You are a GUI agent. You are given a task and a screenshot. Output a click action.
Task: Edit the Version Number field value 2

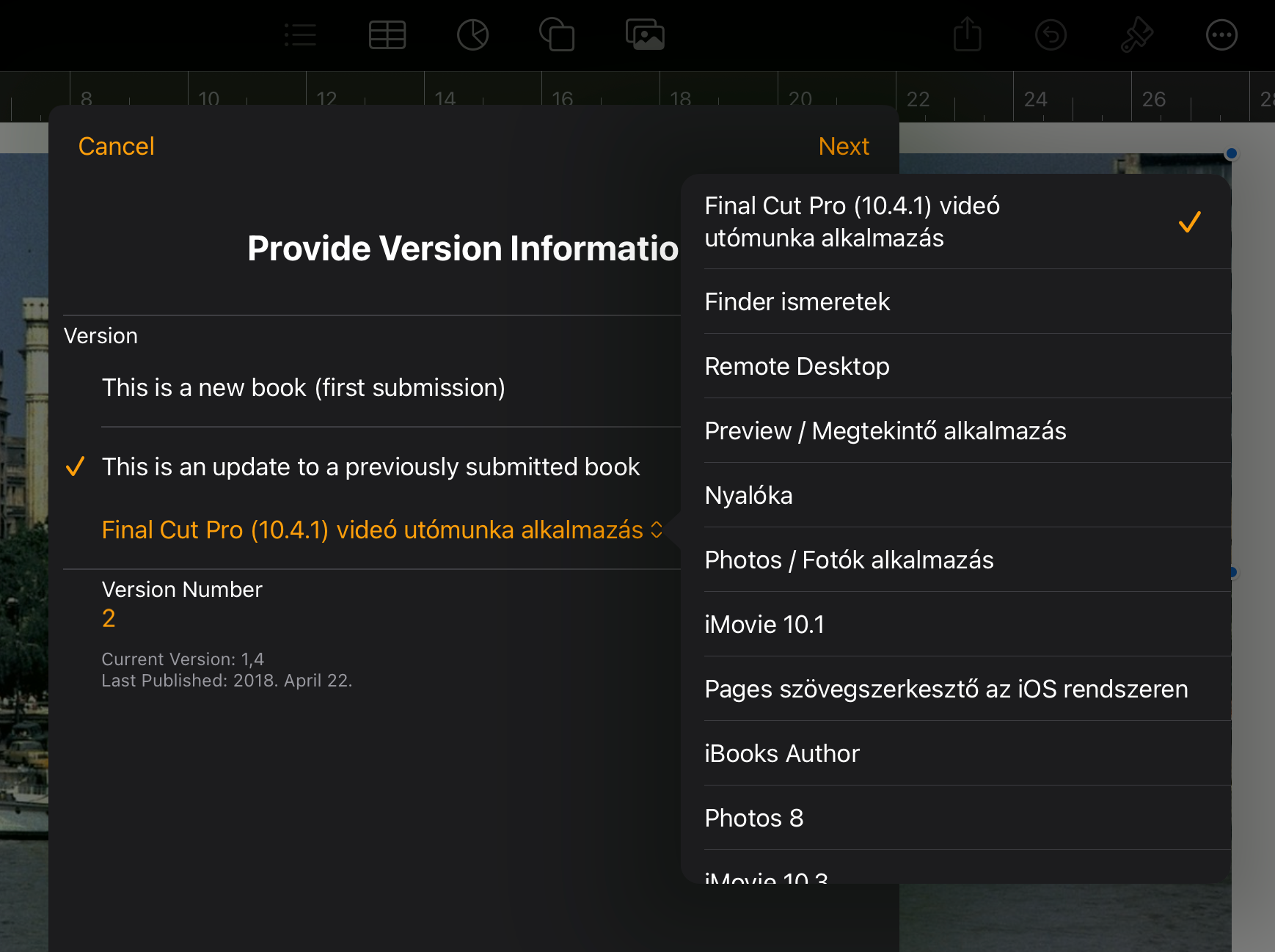click(x=109, y=618)
